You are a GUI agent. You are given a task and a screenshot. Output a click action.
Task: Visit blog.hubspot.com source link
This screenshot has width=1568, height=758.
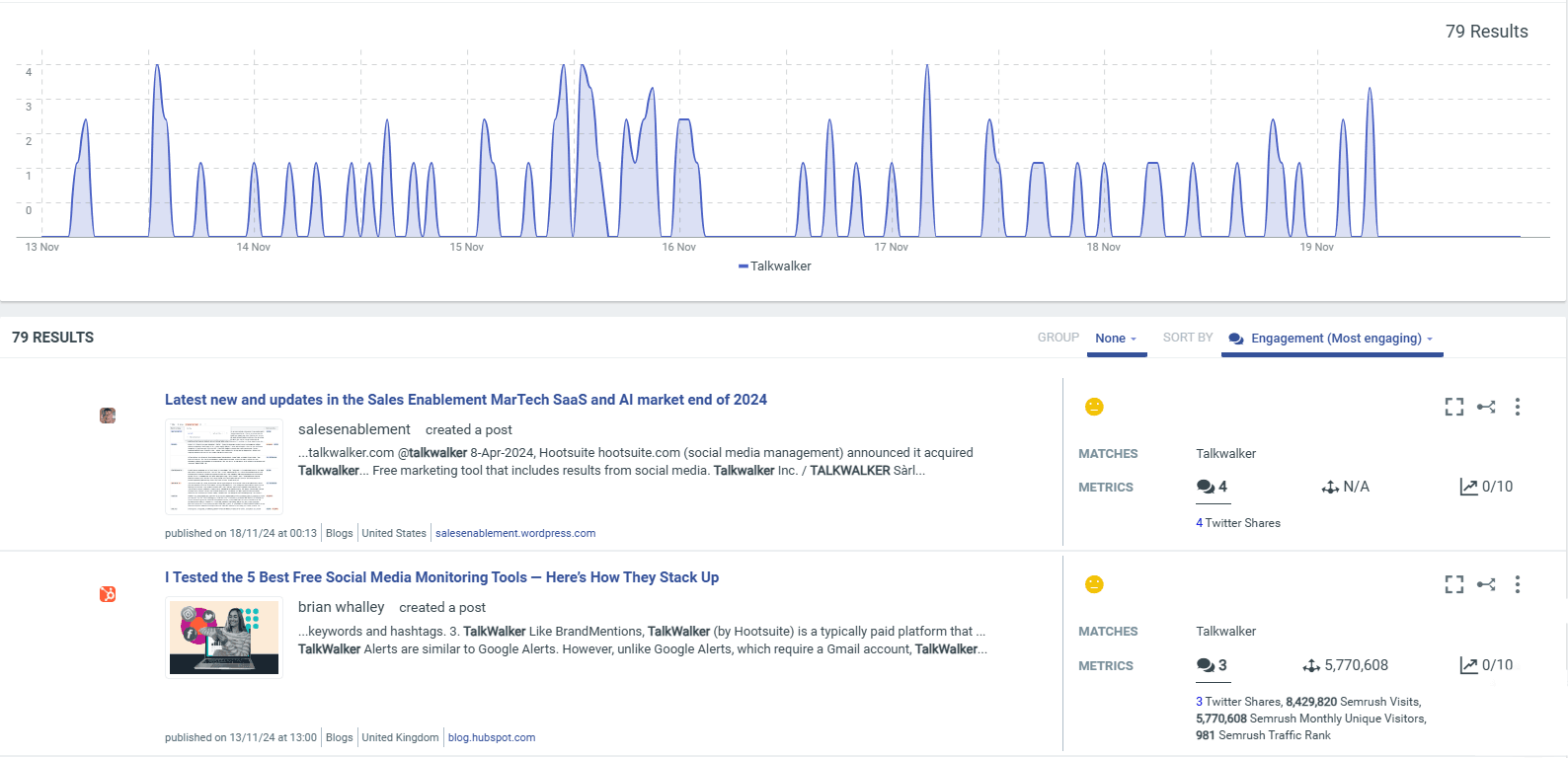pyautogui.click(x=491, y=737)
